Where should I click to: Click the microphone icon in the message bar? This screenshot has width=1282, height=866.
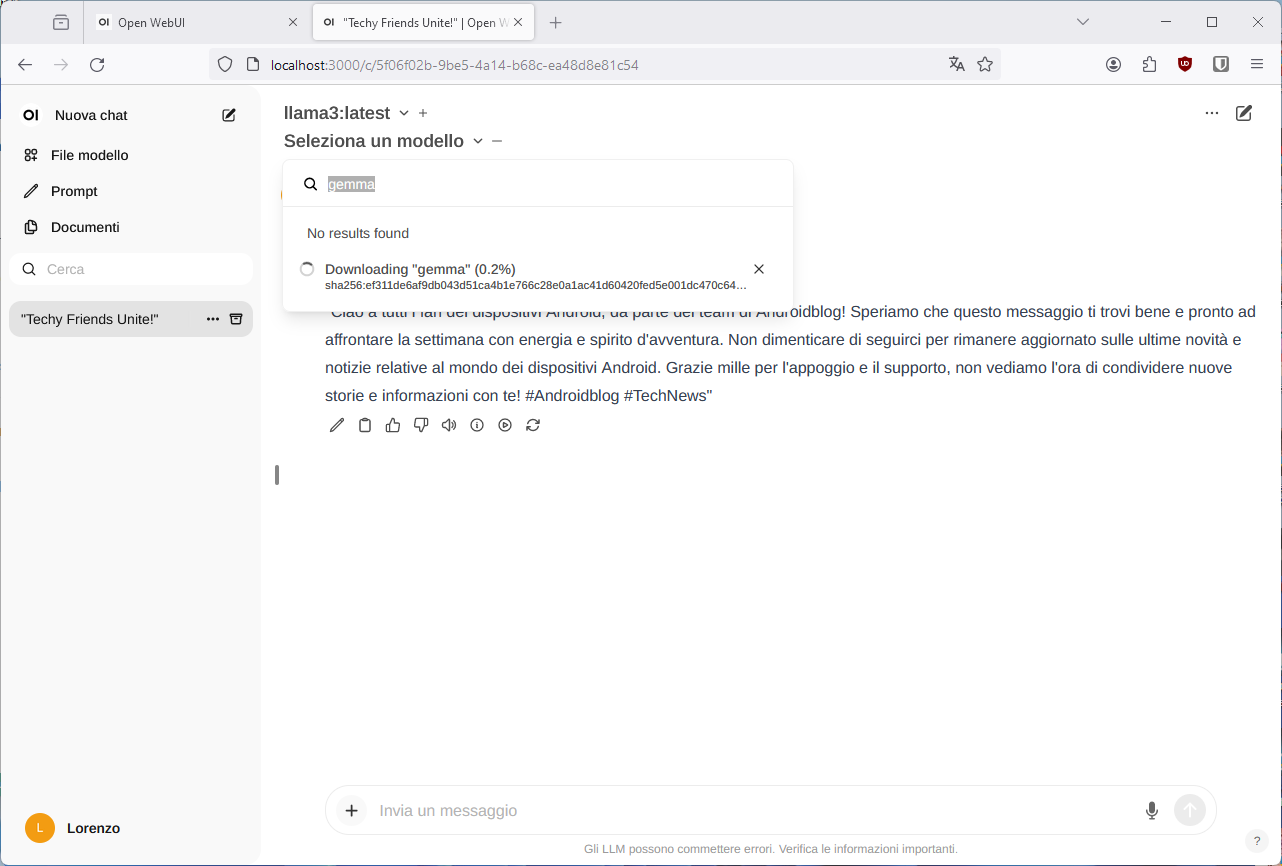tap(1151, 810)
